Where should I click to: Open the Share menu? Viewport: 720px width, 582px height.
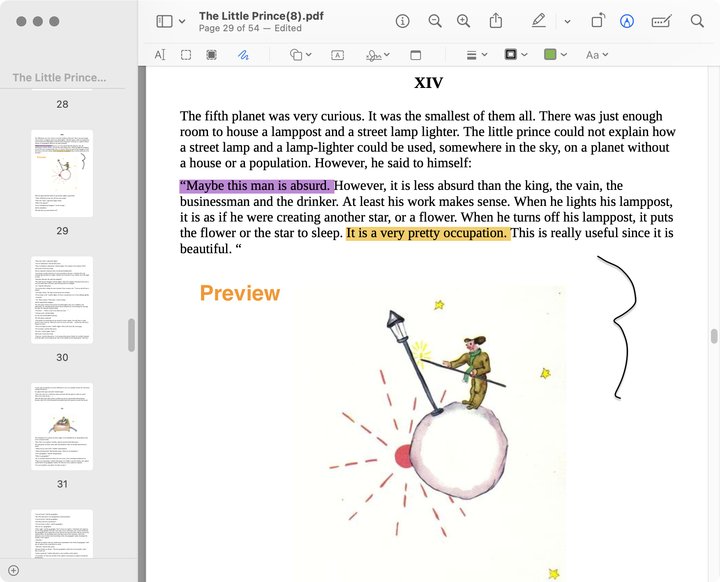(x=496, y=21)
